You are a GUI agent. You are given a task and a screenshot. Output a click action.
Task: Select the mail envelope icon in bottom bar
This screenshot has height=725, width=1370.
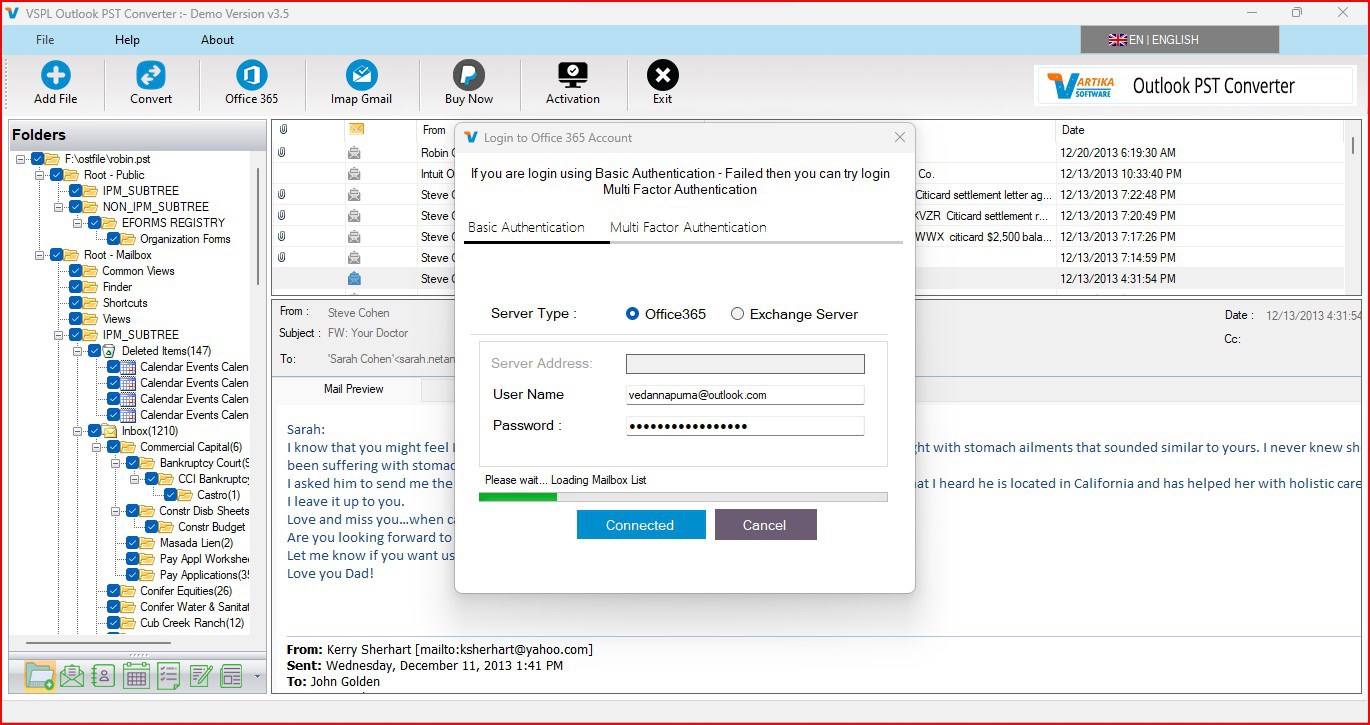[x=72, y=676]
